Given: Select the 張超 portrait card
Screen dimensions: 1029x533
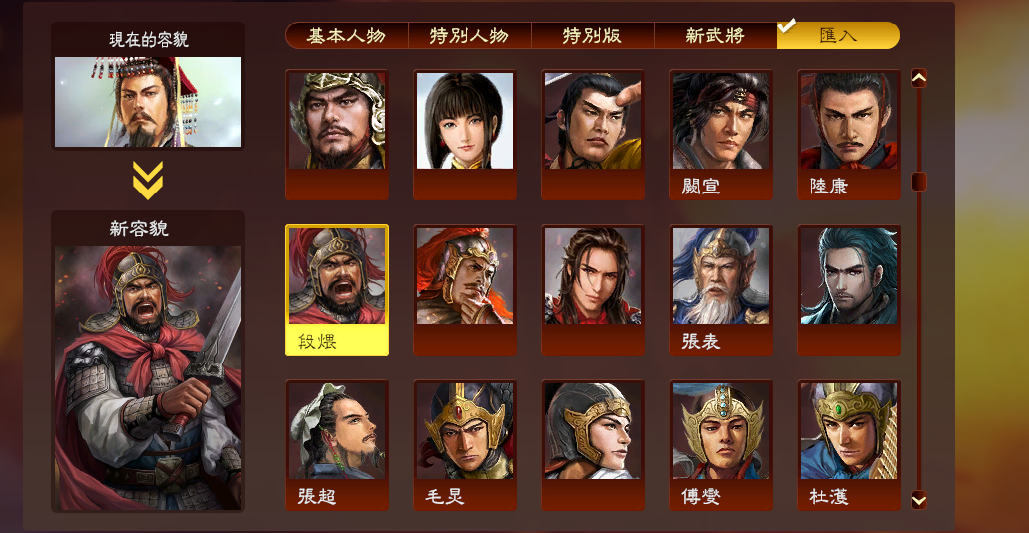Looking at the screenshot, I should pyautogui.click(x=337, y=445).
